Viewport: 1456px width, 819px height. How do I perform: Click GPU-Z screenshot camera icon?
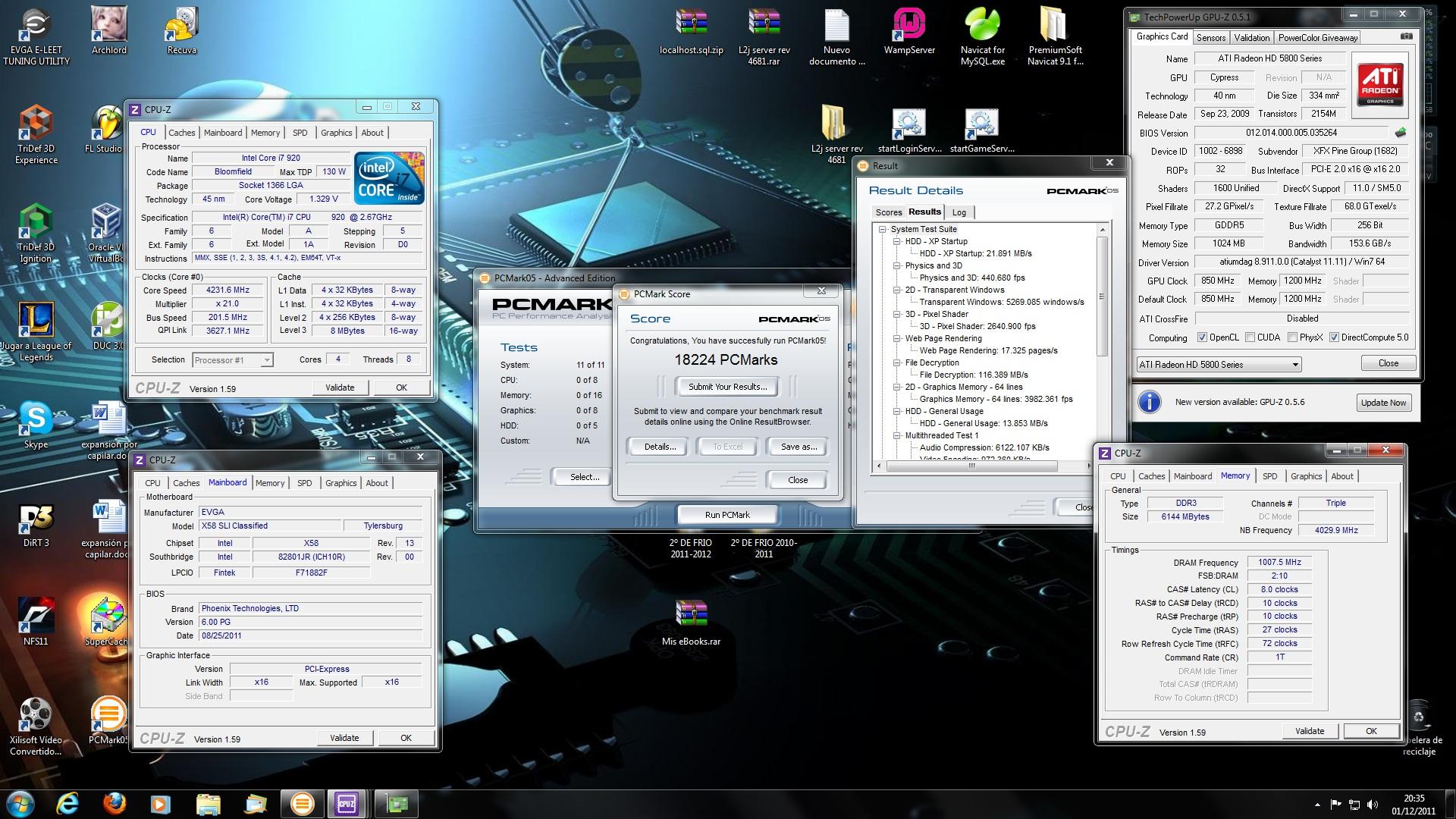1406,36
